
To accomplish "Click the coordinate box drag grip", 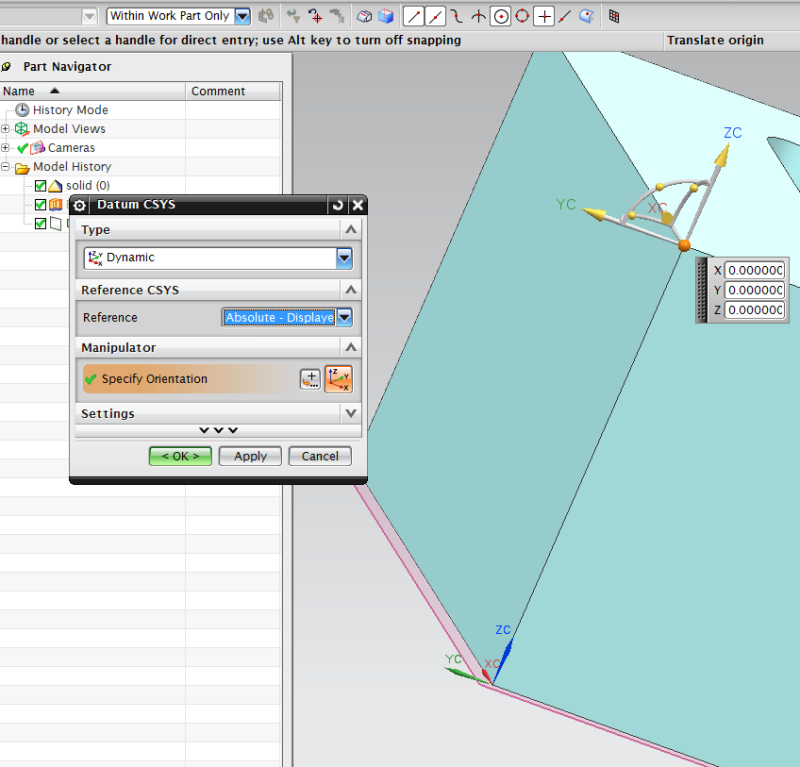I will pyautogui.click(x=702, y=290).
